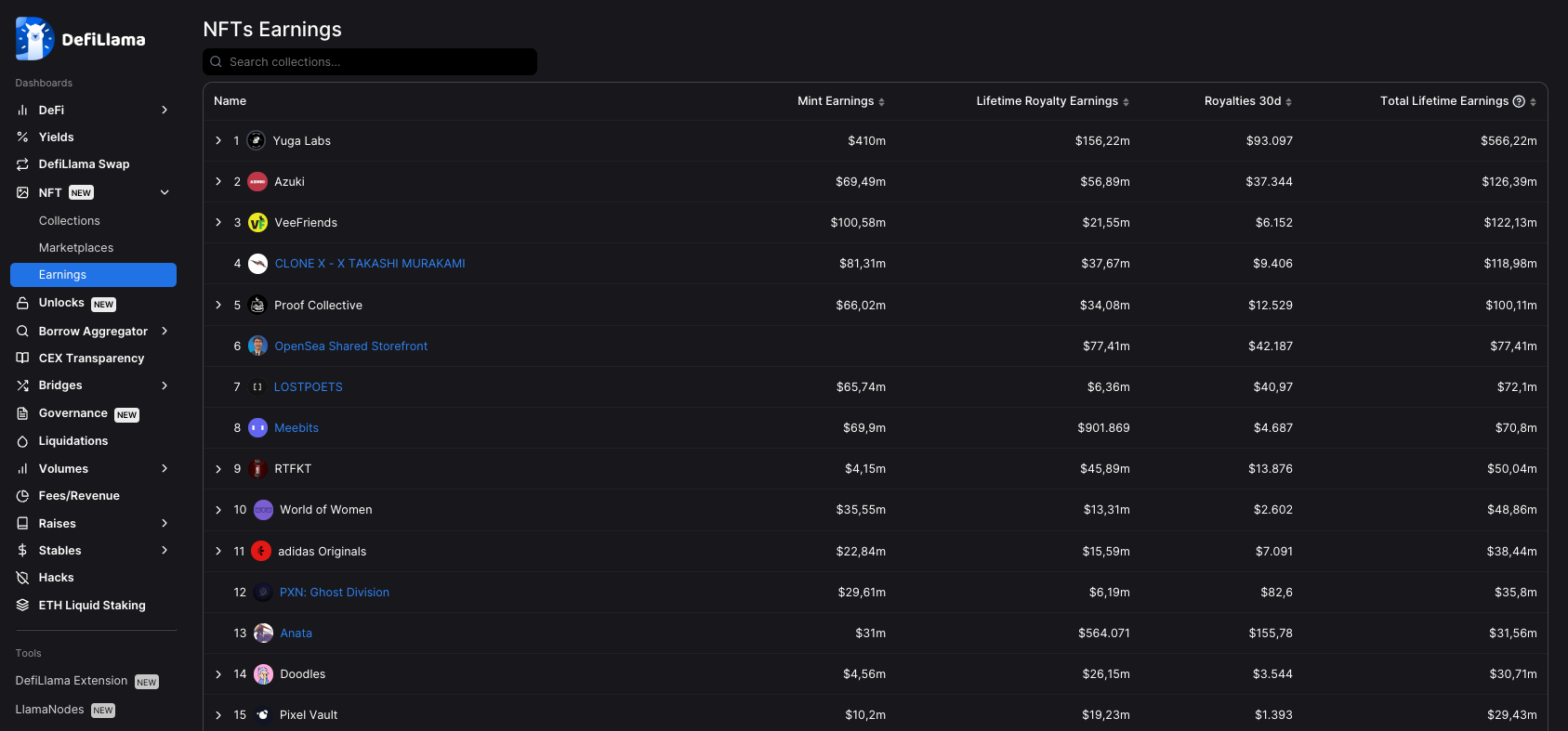1568x731 pixels.
Task: Click the DefiLlama Swap arrows icon
Action: click(x=22, y=164)
